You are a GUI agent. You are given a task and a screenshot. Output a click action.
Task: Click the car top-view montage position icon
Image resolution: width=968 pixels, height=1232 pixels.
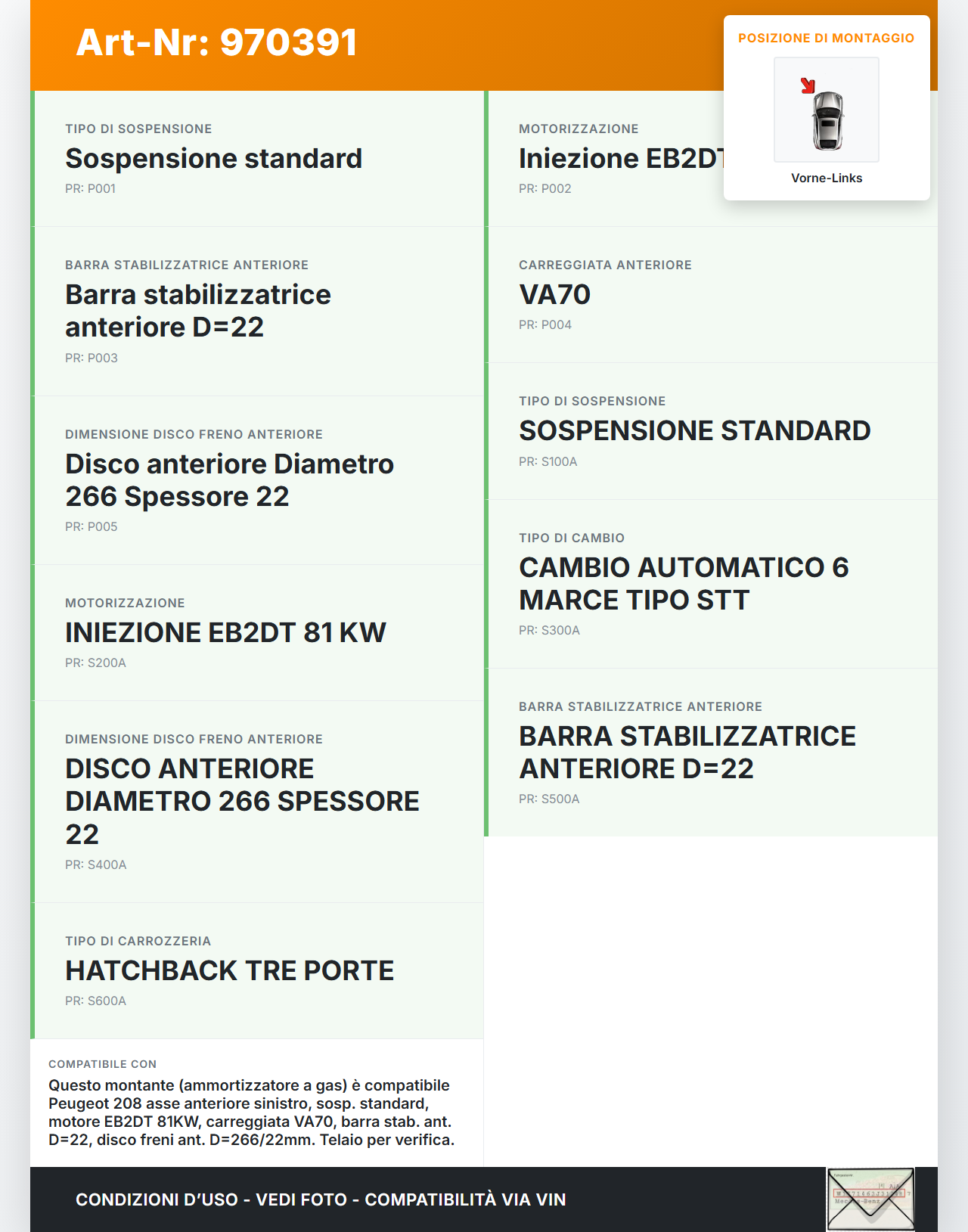tap(827, 110)
